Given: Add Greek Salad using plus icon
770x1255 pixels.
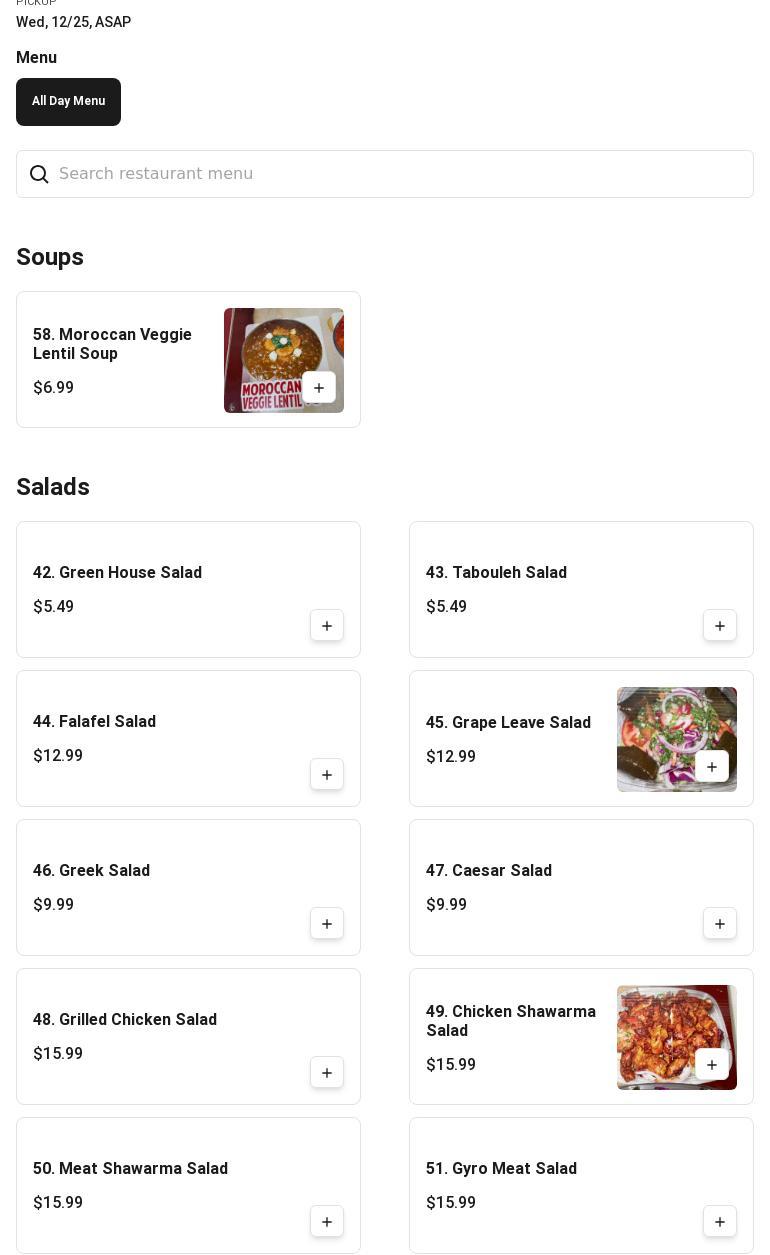Looking at the screenshot, I should point(327,924).
